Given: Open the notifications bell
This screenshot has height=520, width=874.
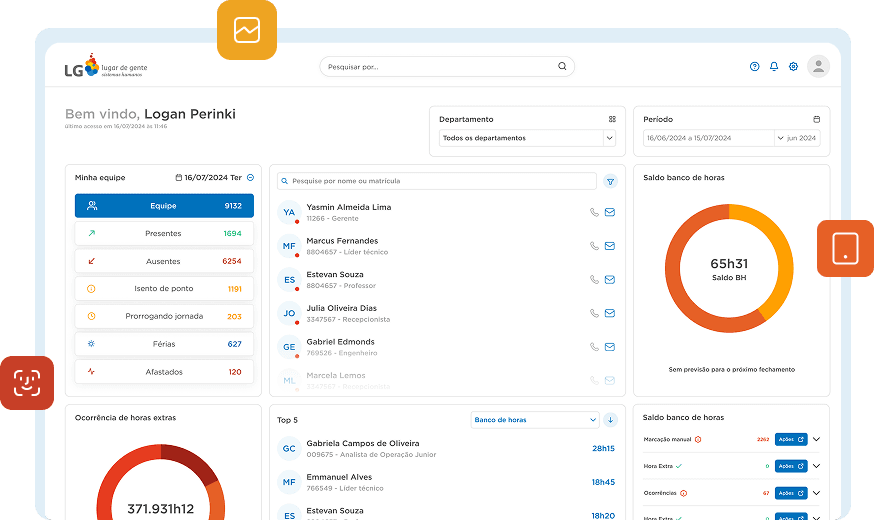Looking at the screenshot, I should pos(773,67).
